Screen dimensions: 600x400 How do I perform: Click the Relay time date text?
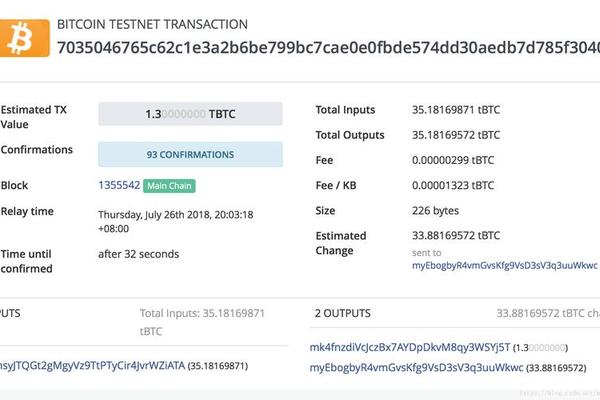tap(176, 221)
